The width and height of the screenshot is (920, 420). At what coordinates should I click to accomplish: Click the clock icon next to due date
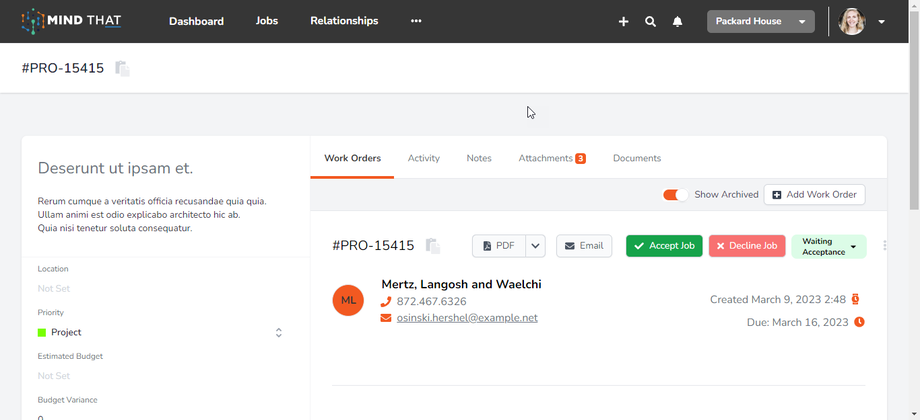859,322
